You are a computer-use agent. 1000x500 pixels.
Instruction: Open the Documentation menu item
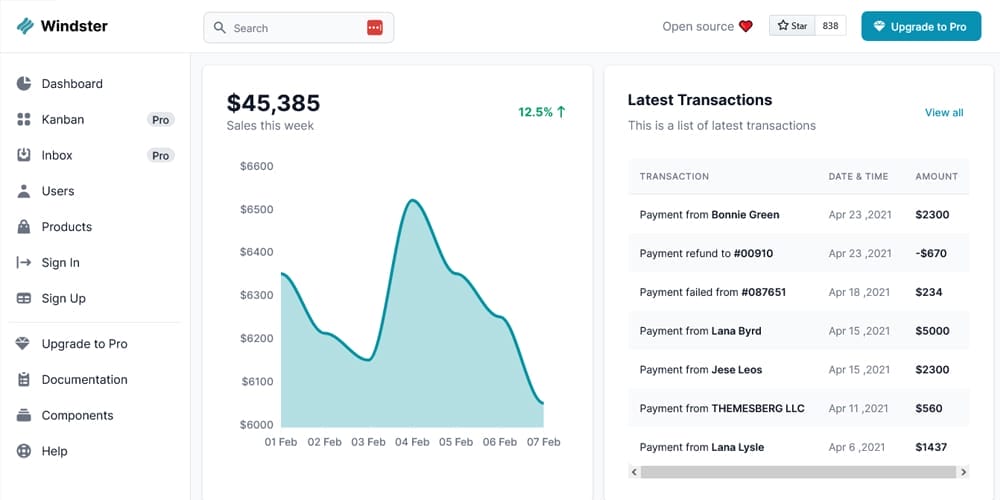84,380
